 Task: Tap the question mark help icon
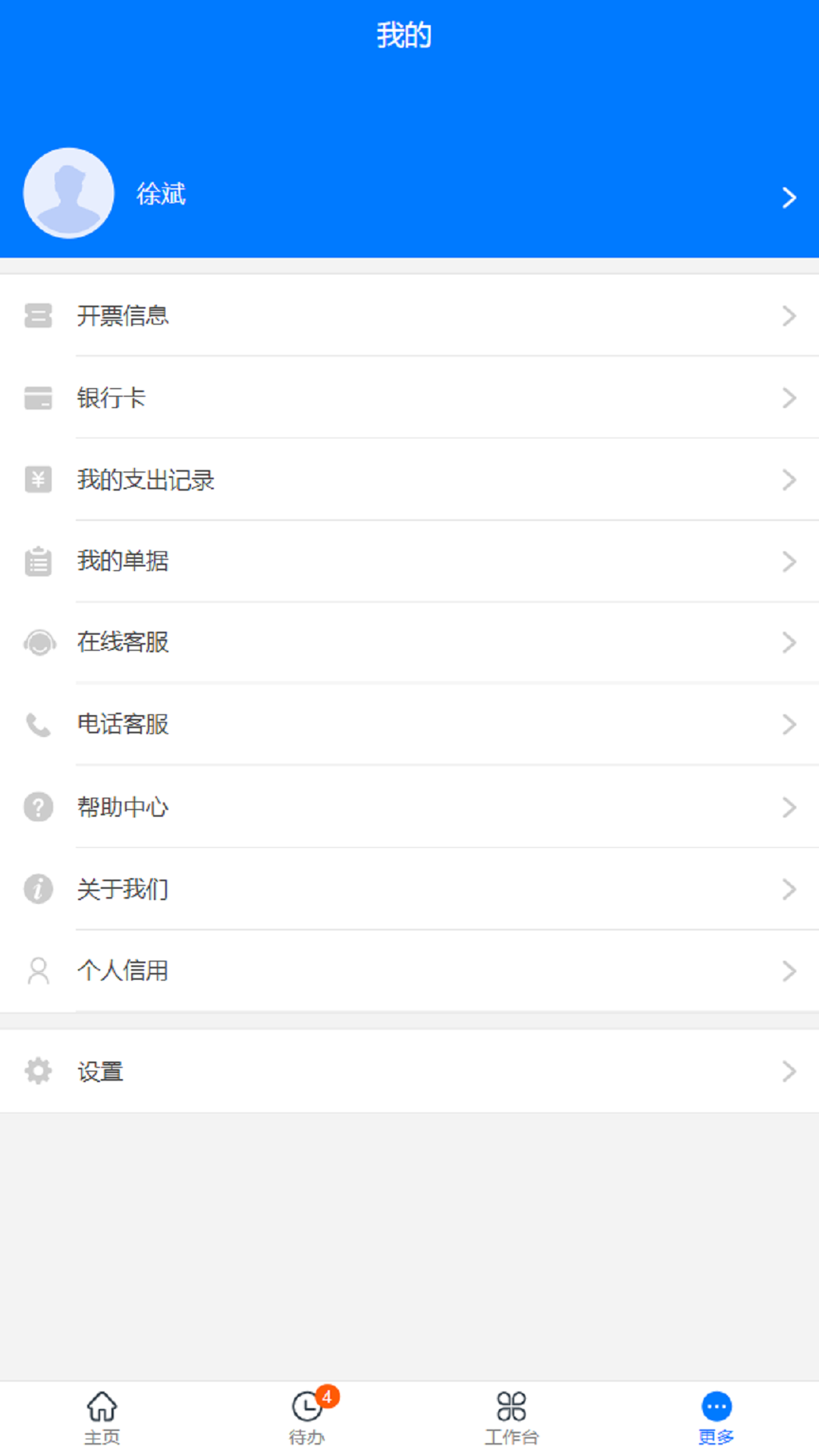38,807
